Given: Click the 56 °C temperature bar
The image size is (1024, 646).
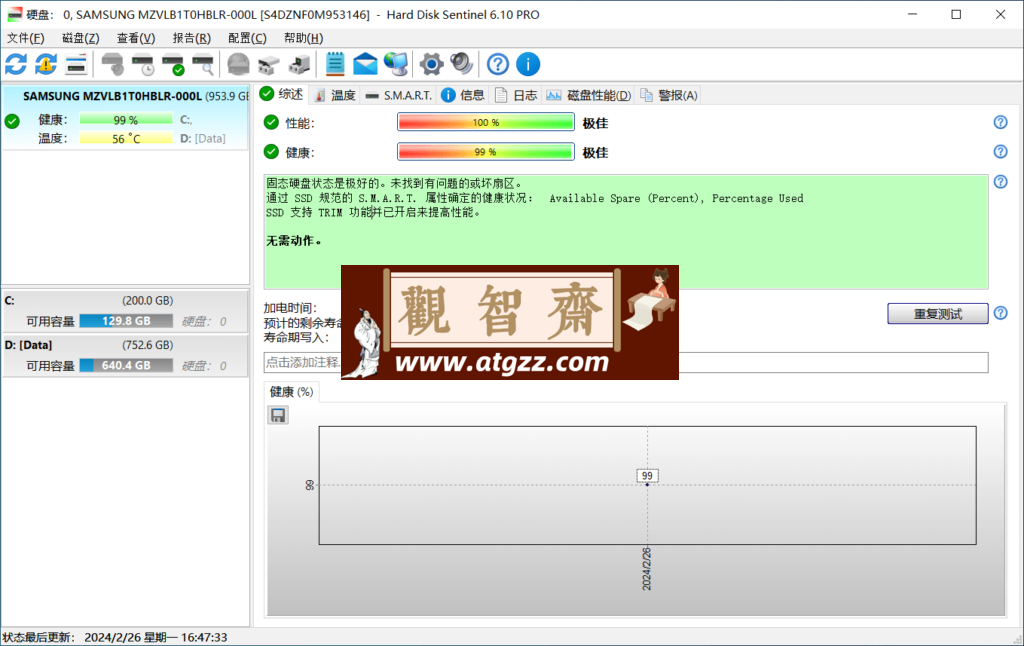Looking at the screenshot, I should (126, 138).
